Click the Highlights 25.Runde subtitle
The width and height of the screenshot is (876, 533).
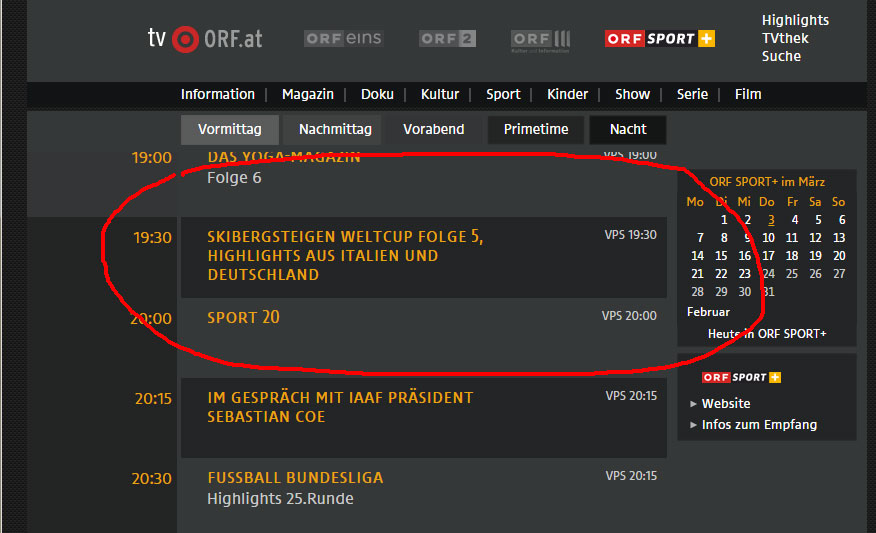point(280,498)
